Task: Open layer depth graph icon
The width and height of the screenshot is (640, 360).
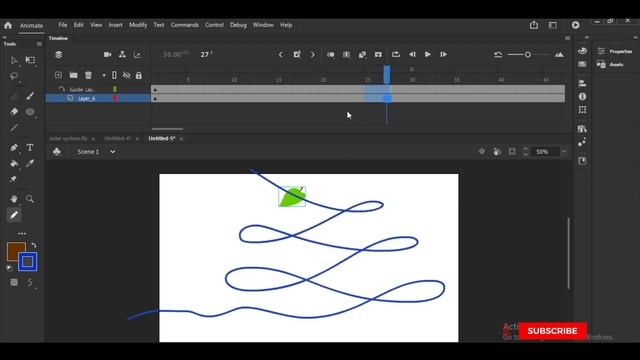Action: tap(137, 54)
